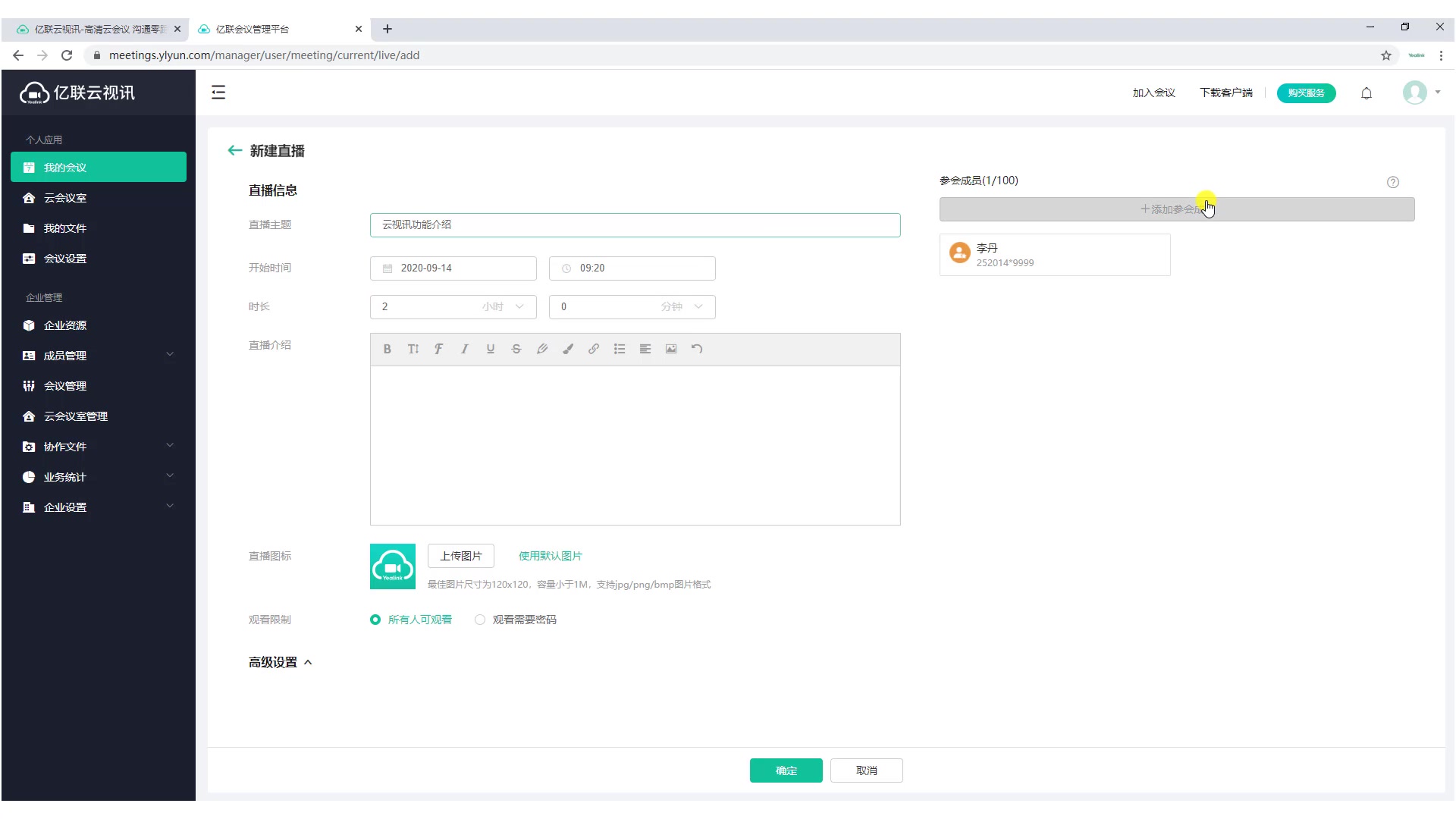
Task: Click 上传图片 button
Action: coord(460,556)
